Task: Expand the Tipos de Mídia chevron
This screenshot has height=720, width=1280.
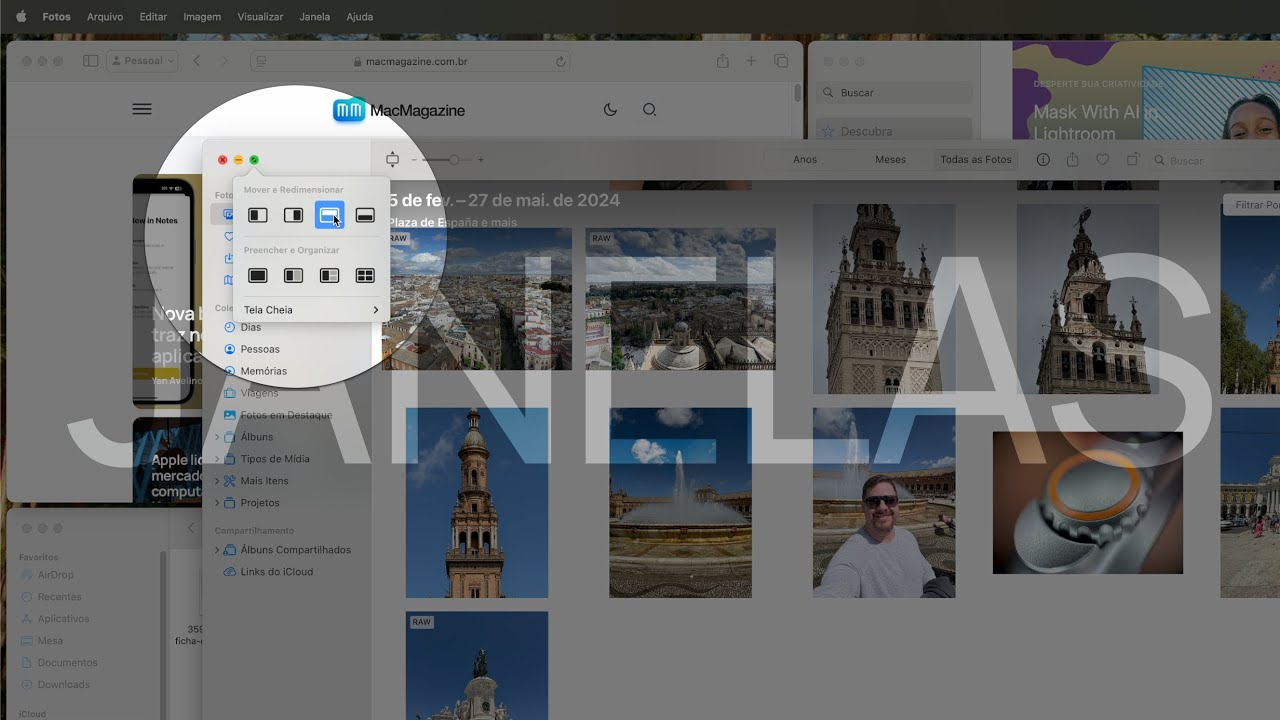Action: (x=217, y=459)
